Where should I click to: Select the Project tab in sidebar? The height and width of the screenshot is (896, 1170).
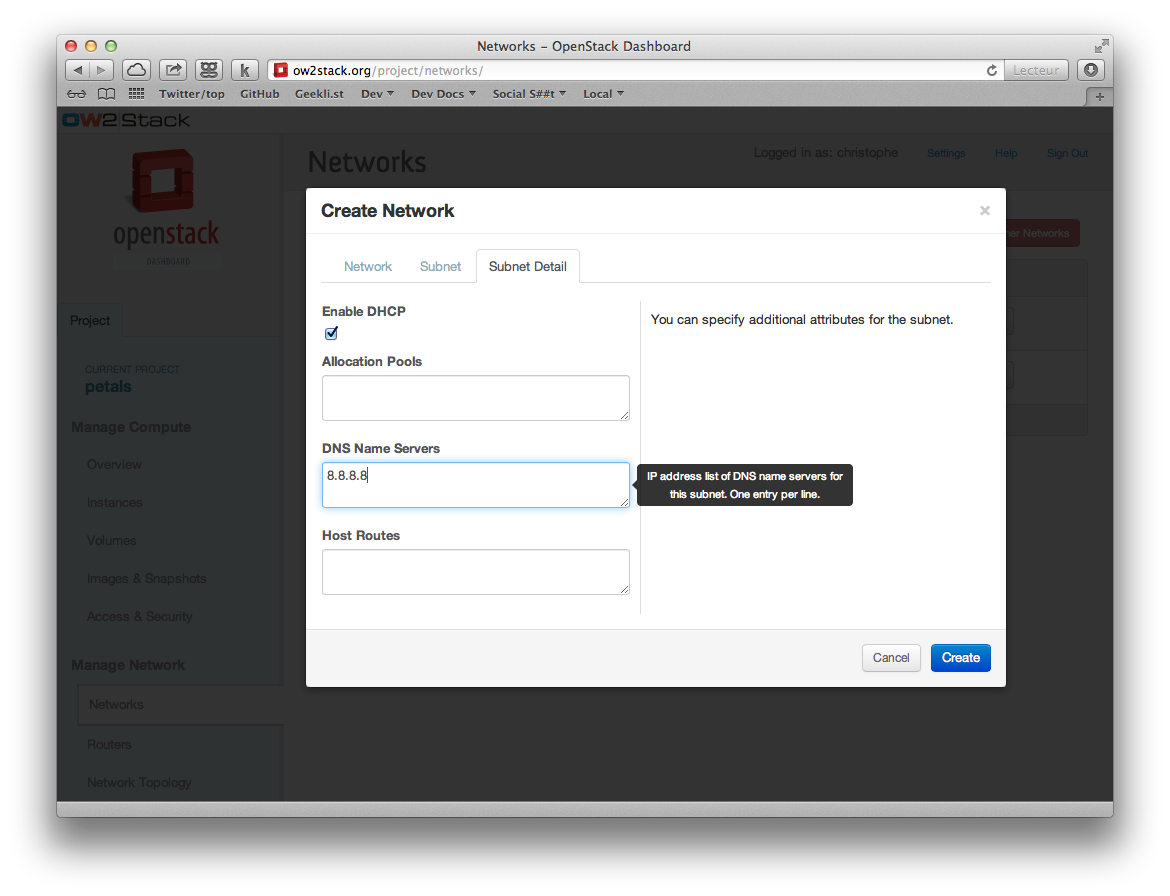coord(90,320)
